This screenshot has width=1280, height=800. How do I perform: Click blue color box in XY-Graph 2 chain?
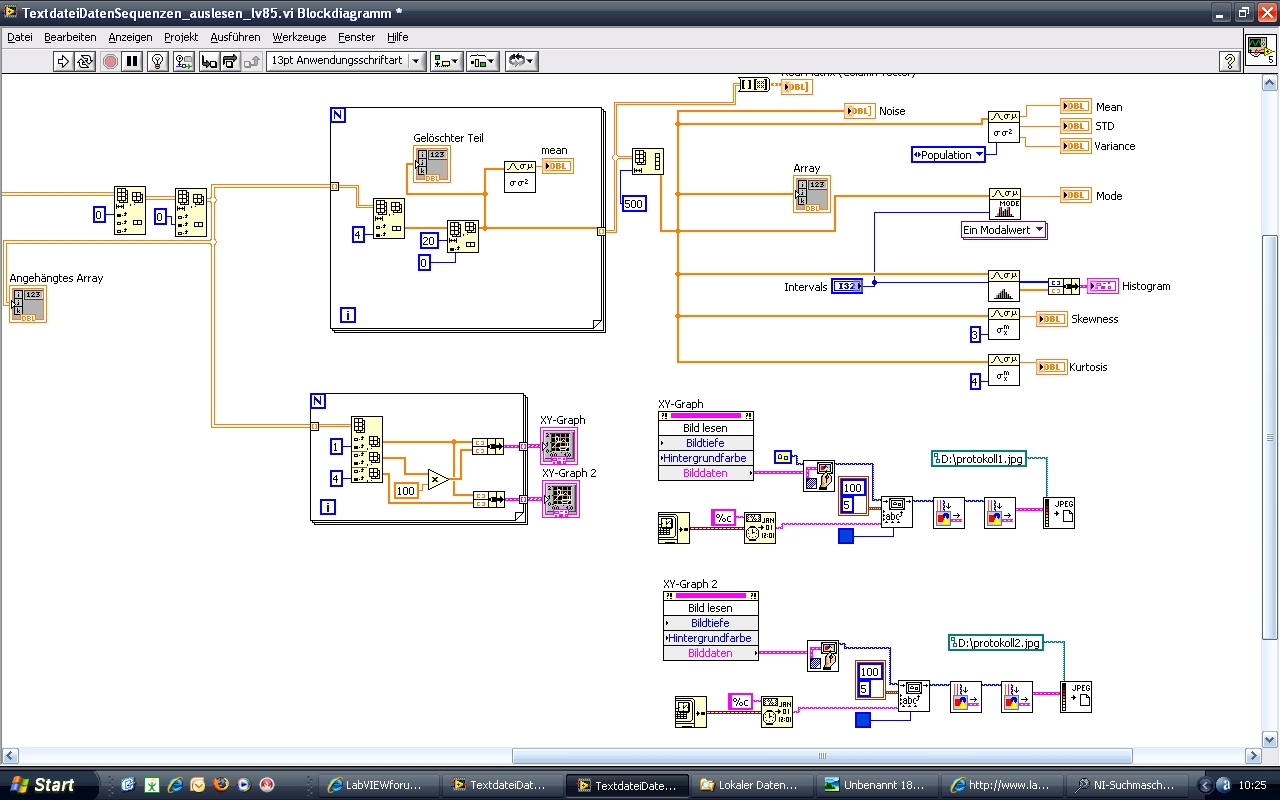863,719
